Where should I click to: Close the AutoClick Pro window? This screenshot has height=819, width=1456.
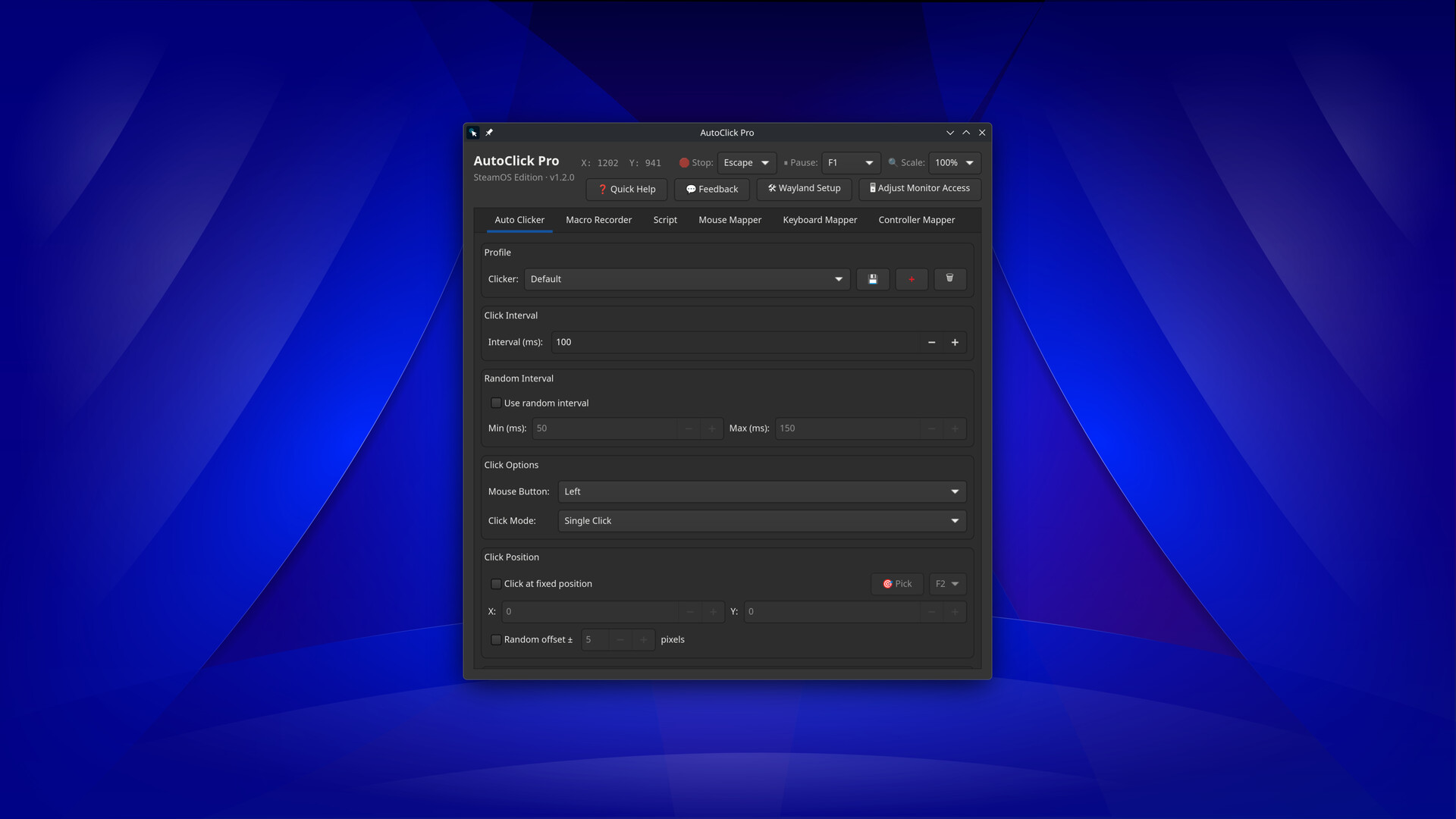click(982, 133)
